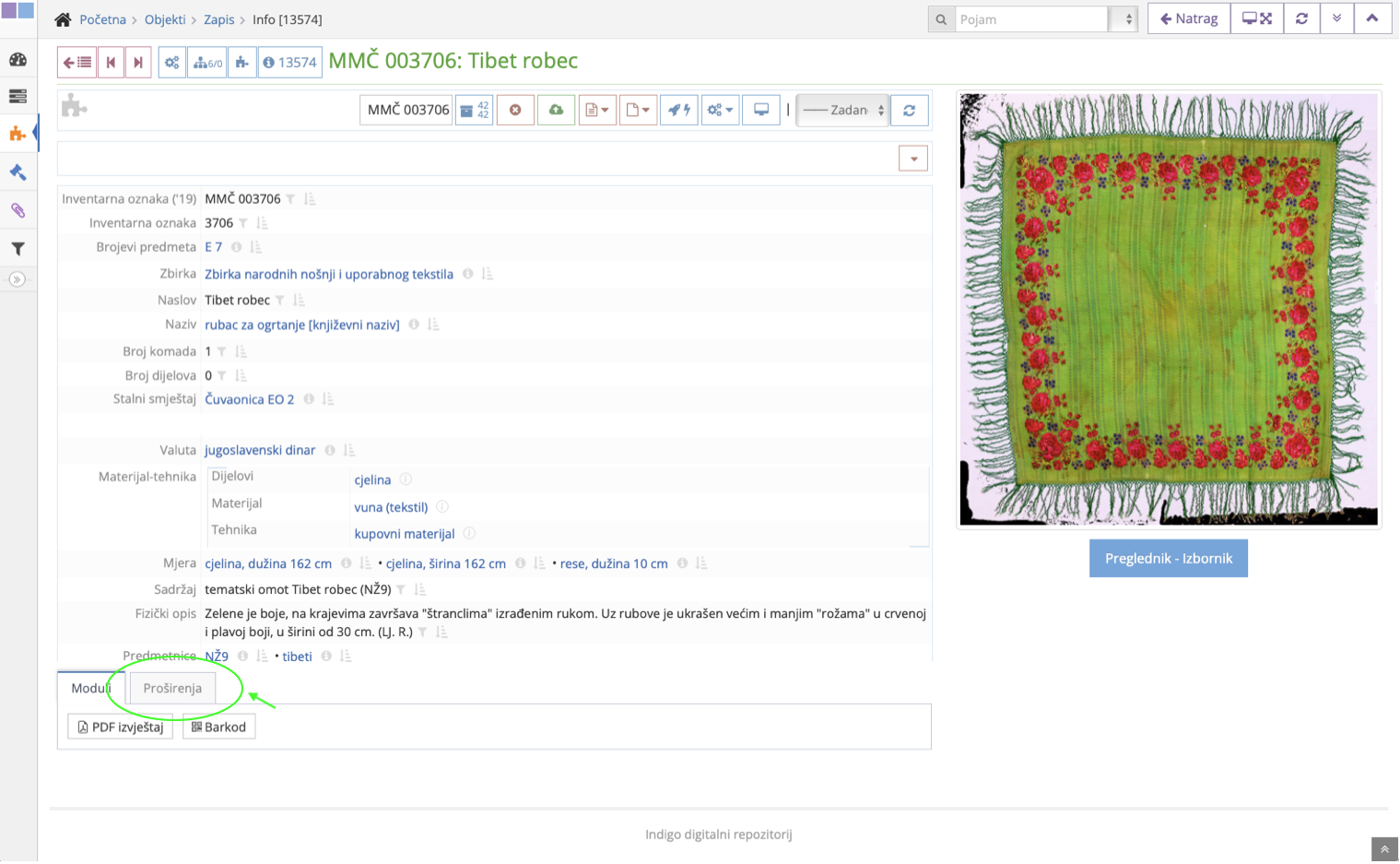Image resolution: width=1400 pixels, height=864 pixels.
Task: Click the paperclip attachments icon in sidebar
Action: 18,209
